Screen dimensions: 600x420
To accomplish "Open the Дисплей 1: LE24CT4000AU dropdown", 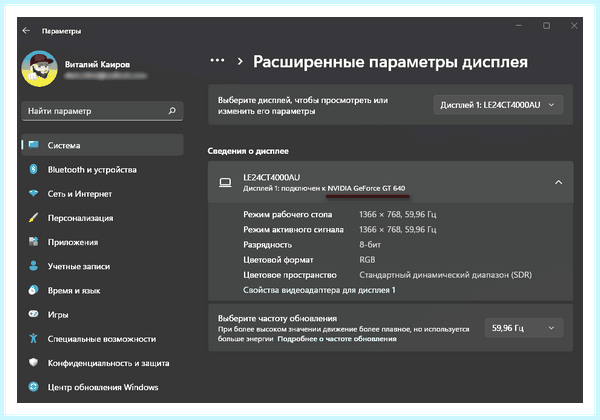I will 498,105.
